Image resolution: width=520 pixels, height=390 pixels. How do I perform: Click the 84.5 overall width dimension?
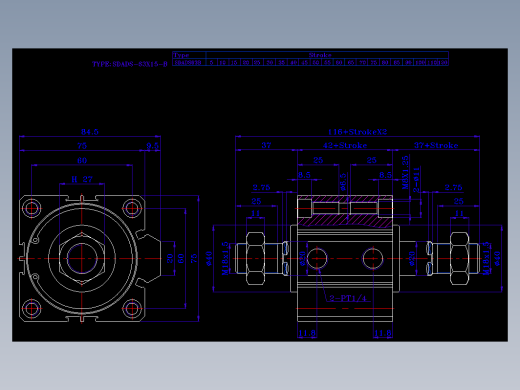90,132
